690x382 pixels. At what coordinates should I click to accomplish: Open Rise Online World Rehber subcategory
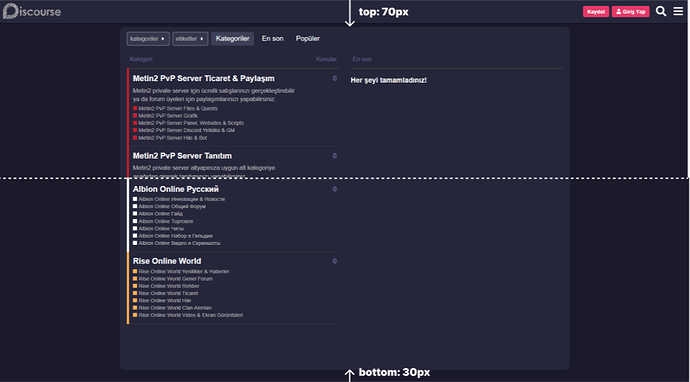coord(169,286)
